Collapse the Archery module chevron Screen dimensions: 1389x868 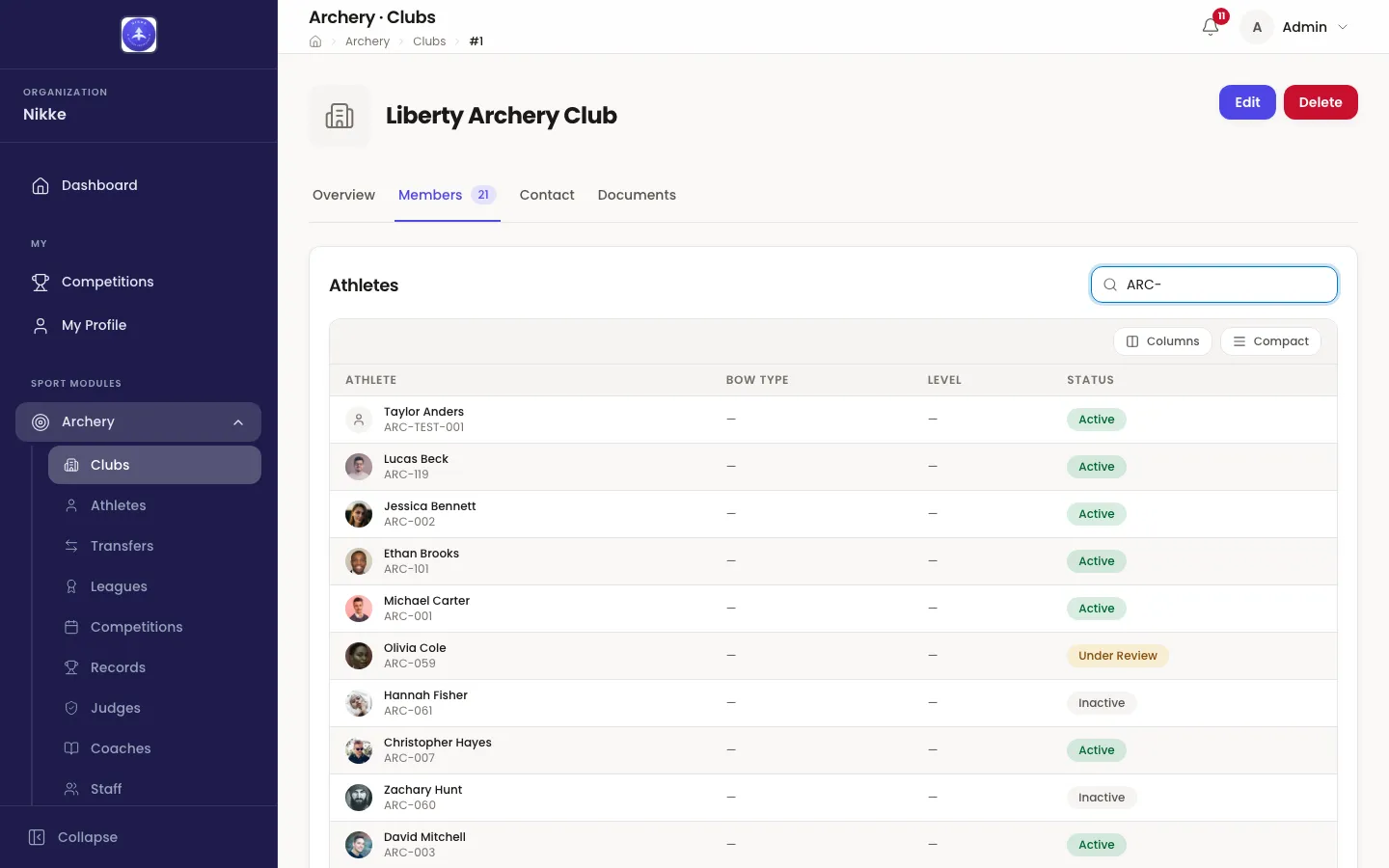tap(238, 421)
